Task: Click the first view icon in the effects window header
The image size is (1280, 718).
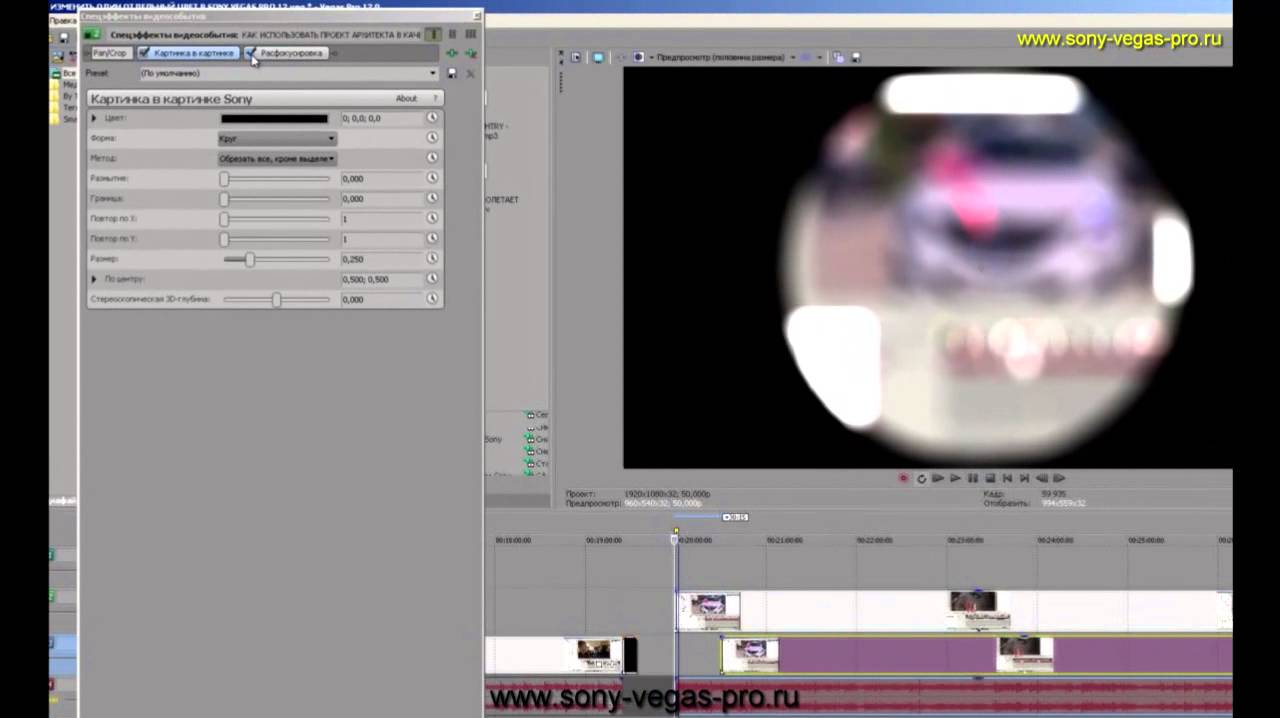Action: 433,34
